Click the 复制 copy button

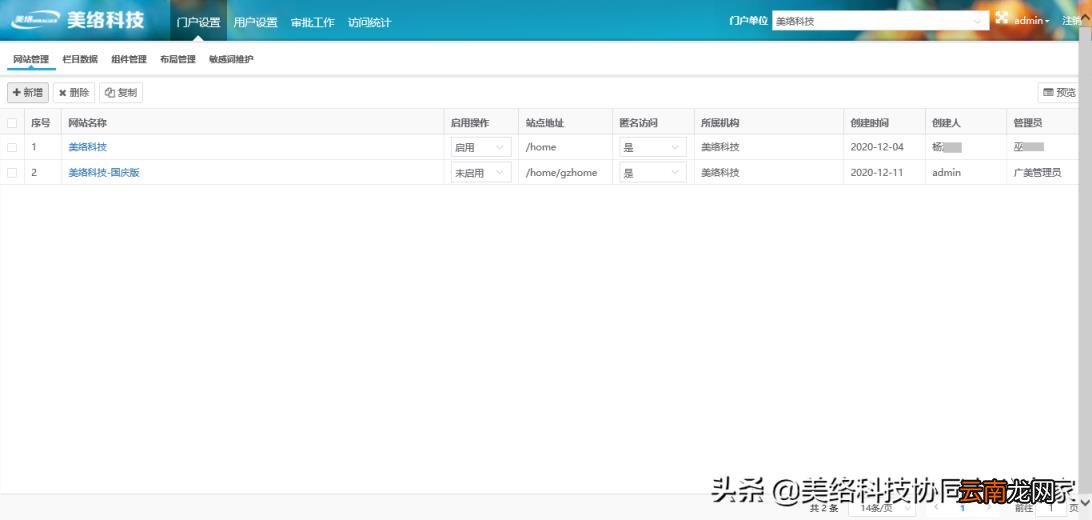[x=121, y=93]
